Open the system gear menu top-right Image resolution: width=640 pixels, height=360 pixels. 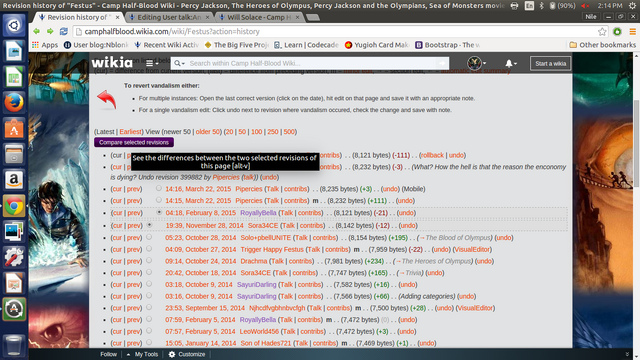(632, 6)
